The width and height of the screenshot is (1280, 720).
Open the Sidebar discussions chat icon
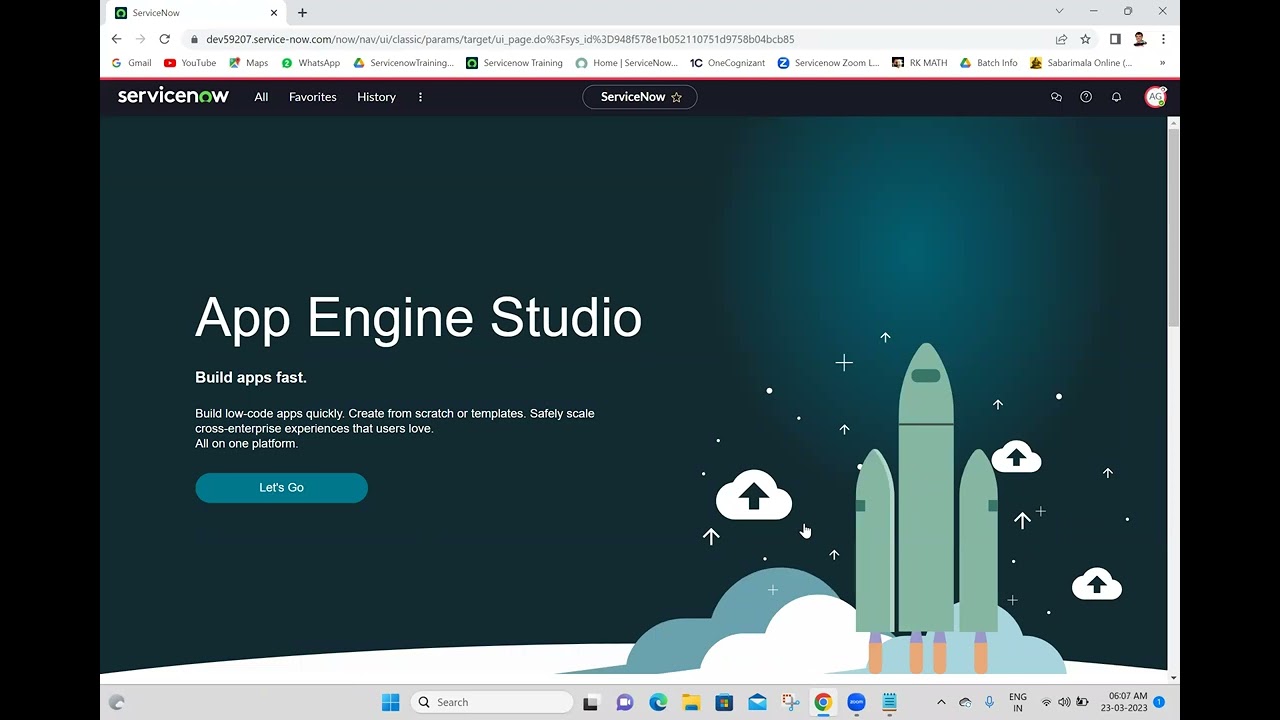[x=1056, y=97]
